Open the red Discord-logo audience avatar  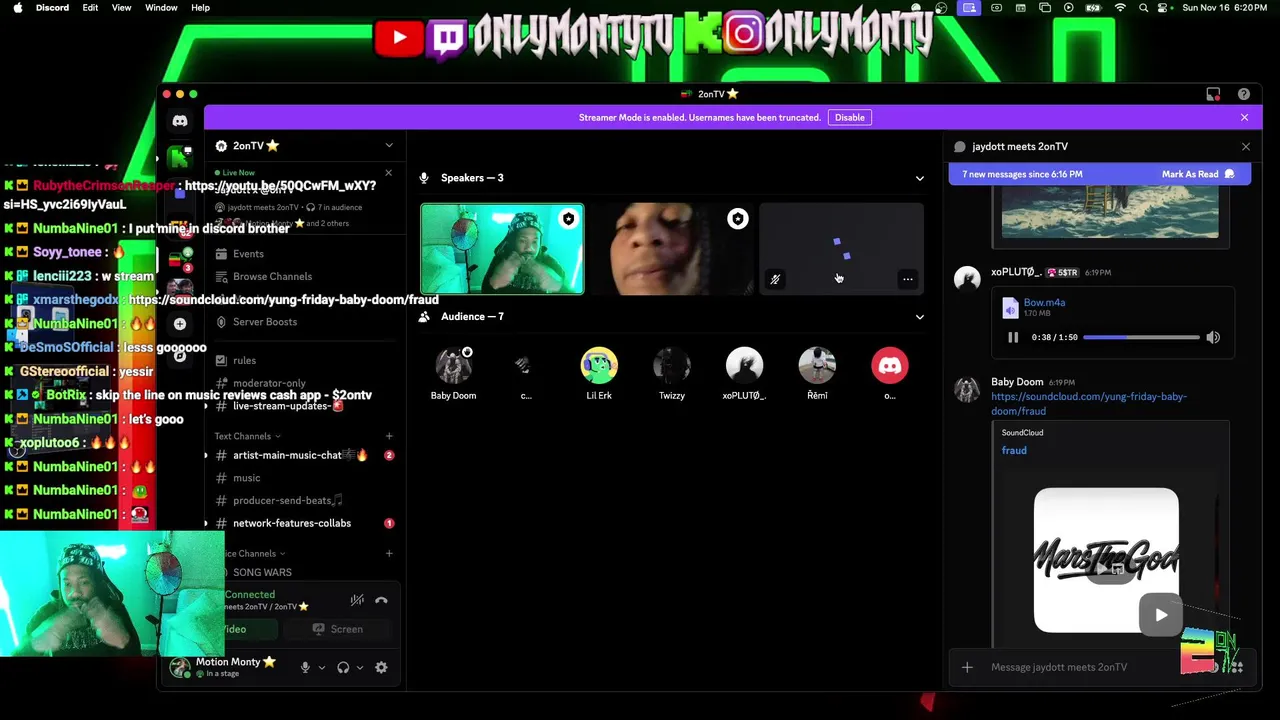point(890,365)
